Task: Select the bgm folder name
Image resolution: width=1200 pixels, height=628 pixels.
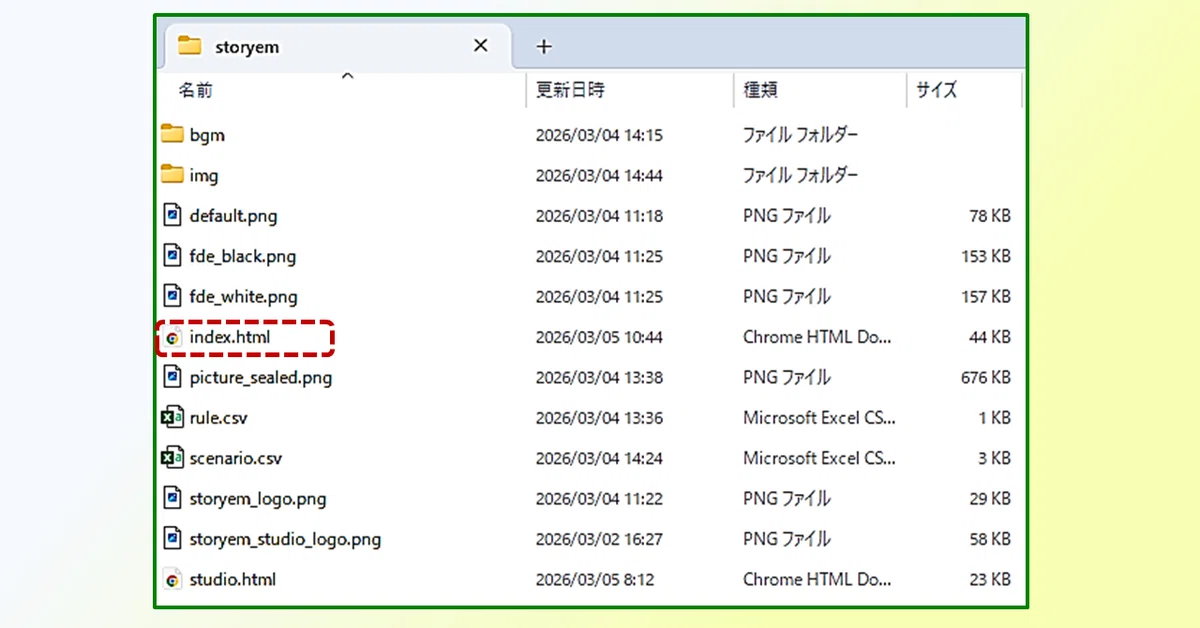Action: pos(207,135)
